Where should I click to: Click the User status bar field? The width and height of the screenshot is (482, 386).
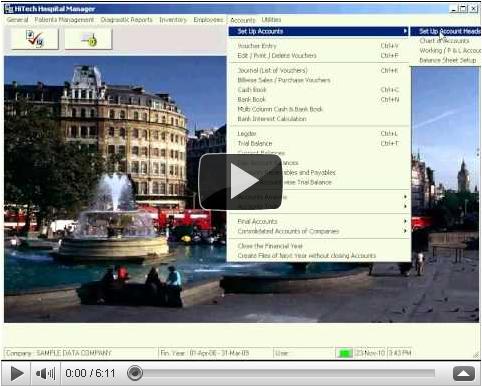click(x=304, y=353)
